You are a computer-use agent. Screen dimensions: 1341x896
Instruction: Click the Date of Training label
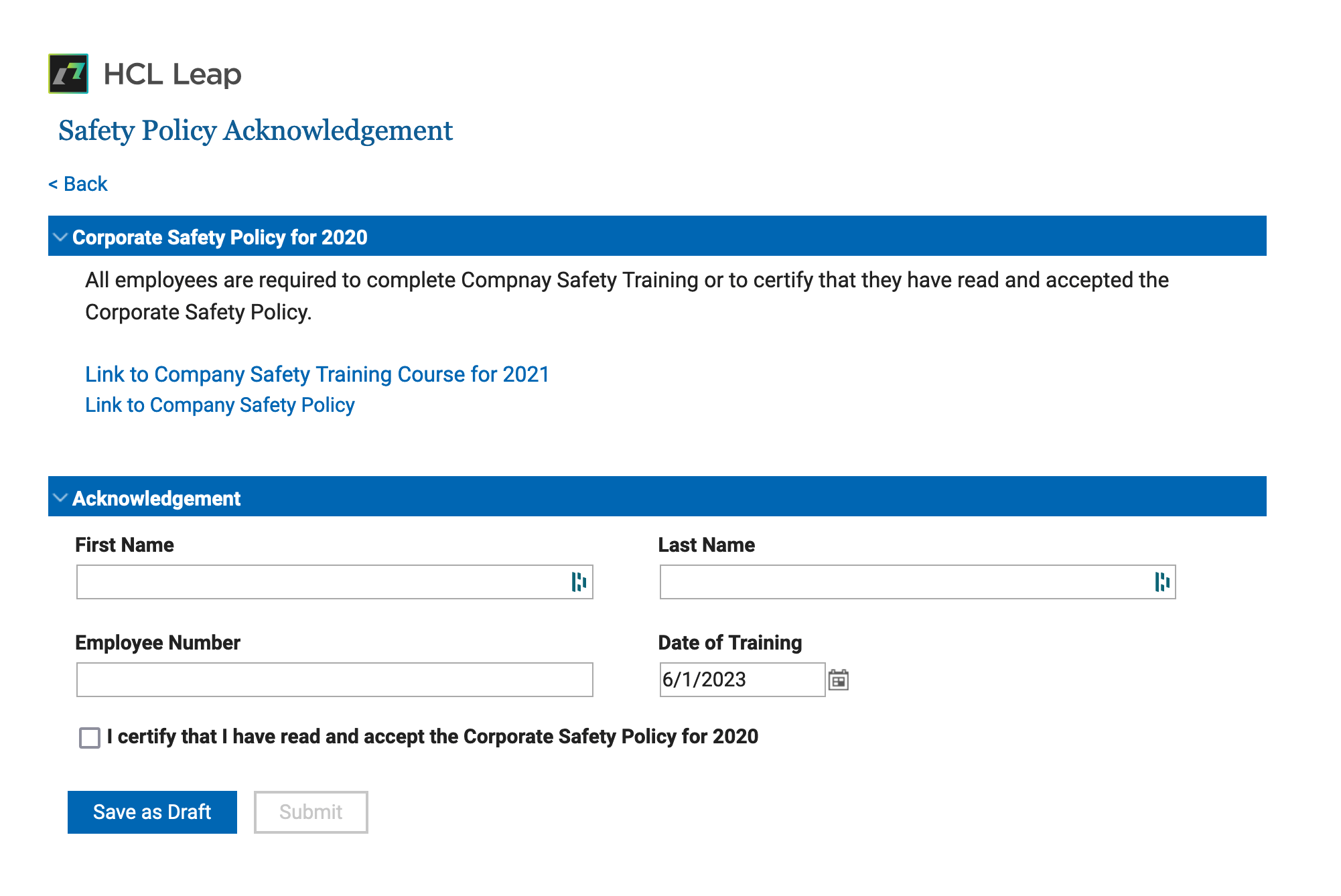730,643
